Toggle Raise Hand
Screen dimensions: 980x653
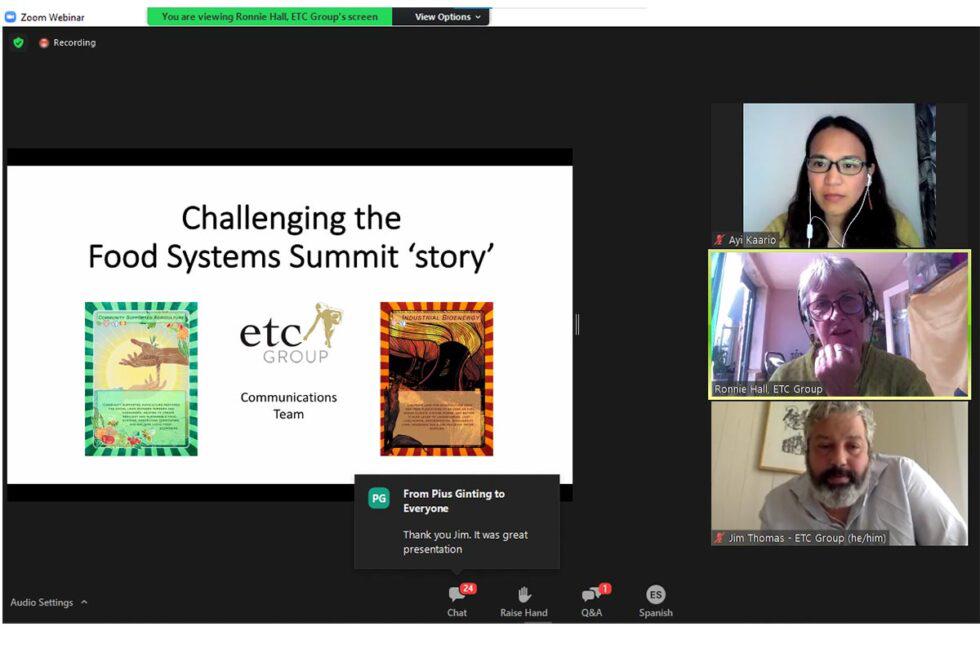coord(523,601)
